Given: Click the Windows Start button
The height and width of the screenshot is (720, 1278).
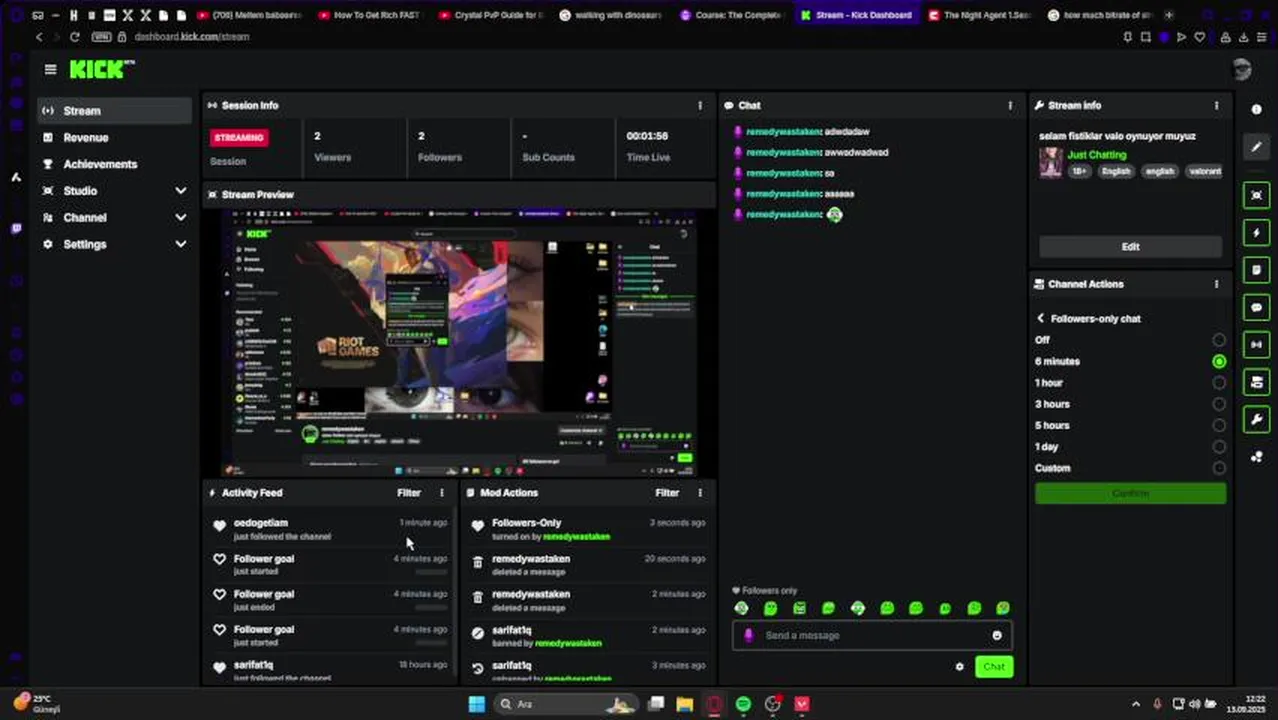Looking at the screenshot, I should [476, 704].
